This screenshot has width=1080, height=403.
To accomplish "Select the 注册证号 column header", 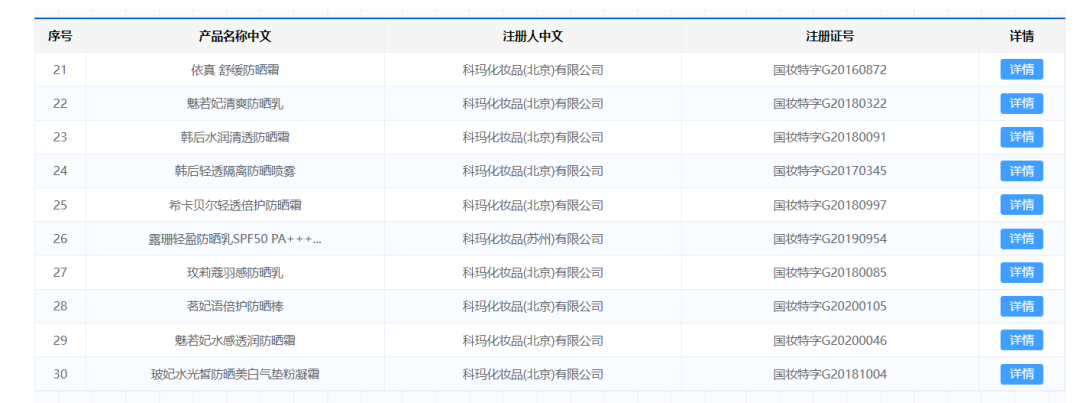I will [829, 36].
